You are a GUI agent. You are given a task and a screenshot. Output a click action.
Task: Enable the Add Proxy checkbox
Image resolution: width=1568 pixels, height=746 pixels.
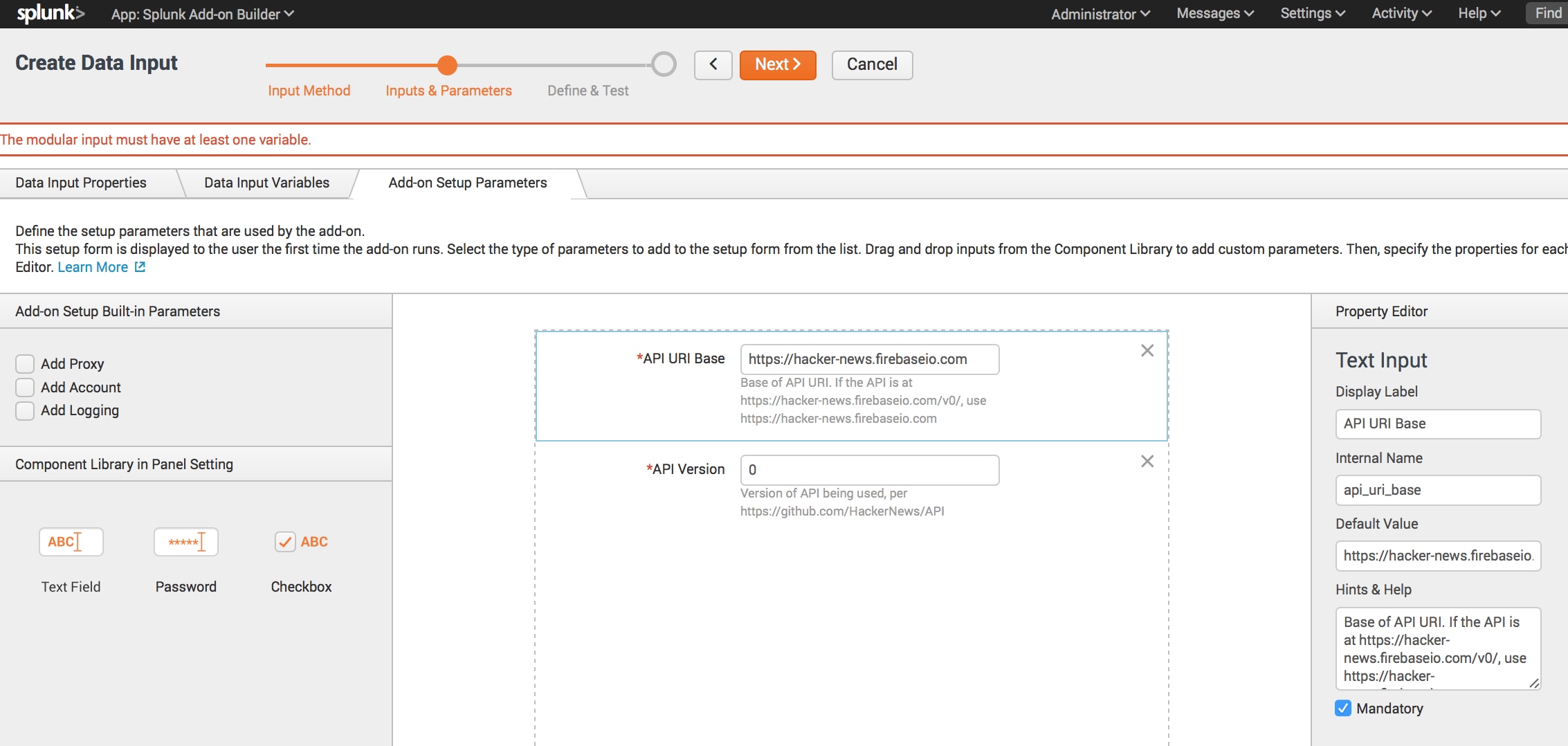click(x=25, y=364)
